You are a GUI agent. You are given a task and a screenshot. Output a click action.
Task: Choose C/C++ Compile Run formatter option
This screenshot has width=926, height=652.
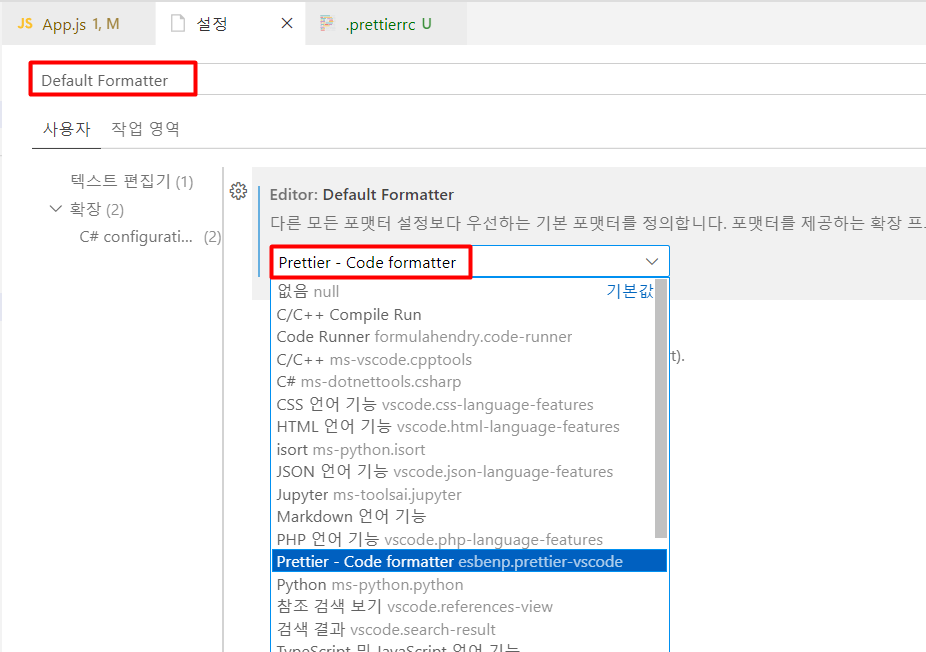(x=464, y=314)
